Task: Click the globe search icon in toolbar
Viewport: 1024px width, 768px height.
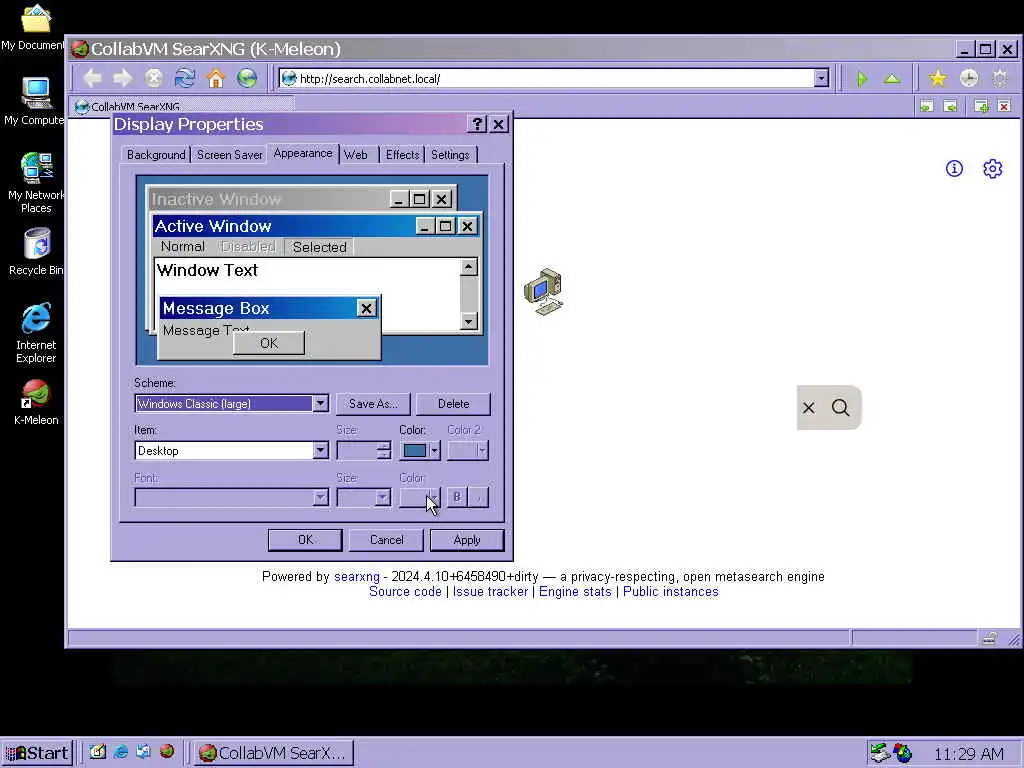Action: coord(247,78)
